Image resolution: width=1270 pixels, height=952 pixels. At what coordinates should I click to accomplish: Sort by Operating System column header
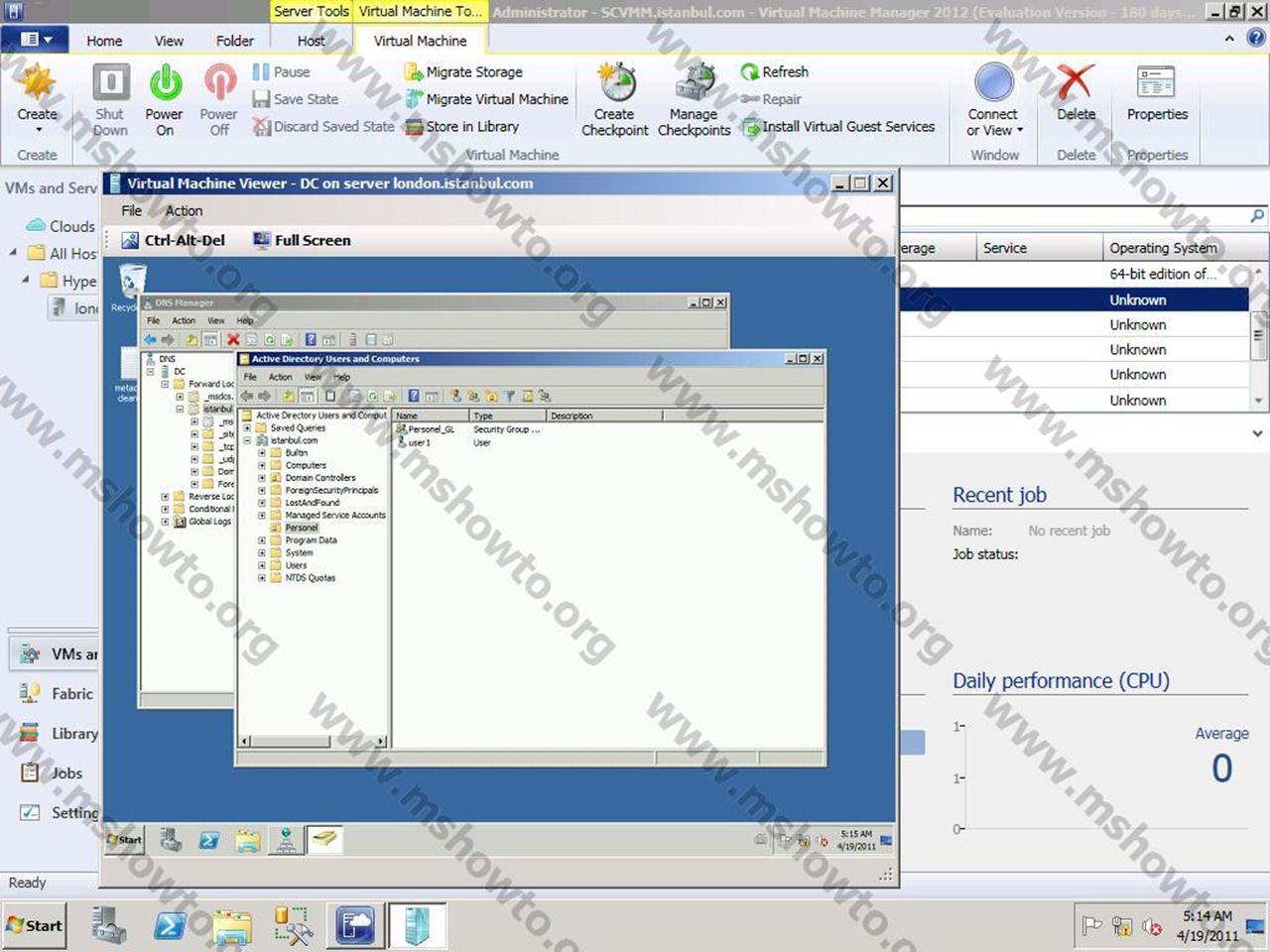(1176, 248)
